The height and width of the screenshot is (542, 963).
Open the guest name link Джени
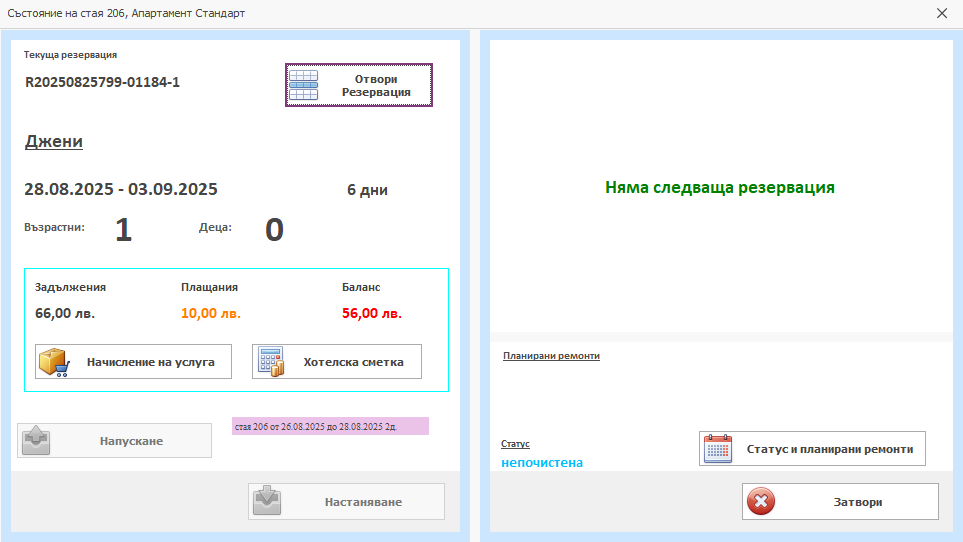[x=53, y=141]
